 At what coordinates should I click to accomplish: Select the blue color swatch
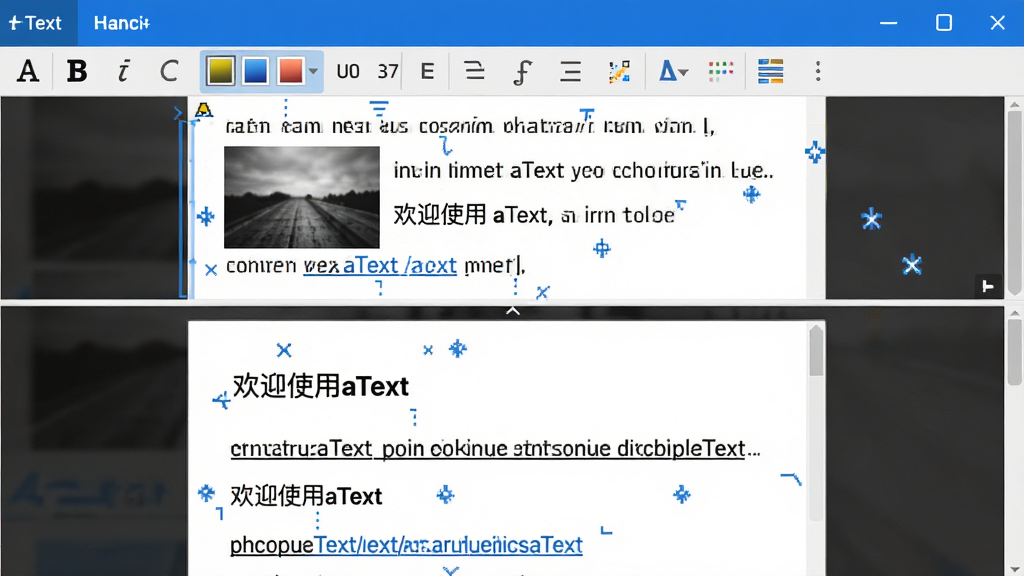click(x=255, y=71)
